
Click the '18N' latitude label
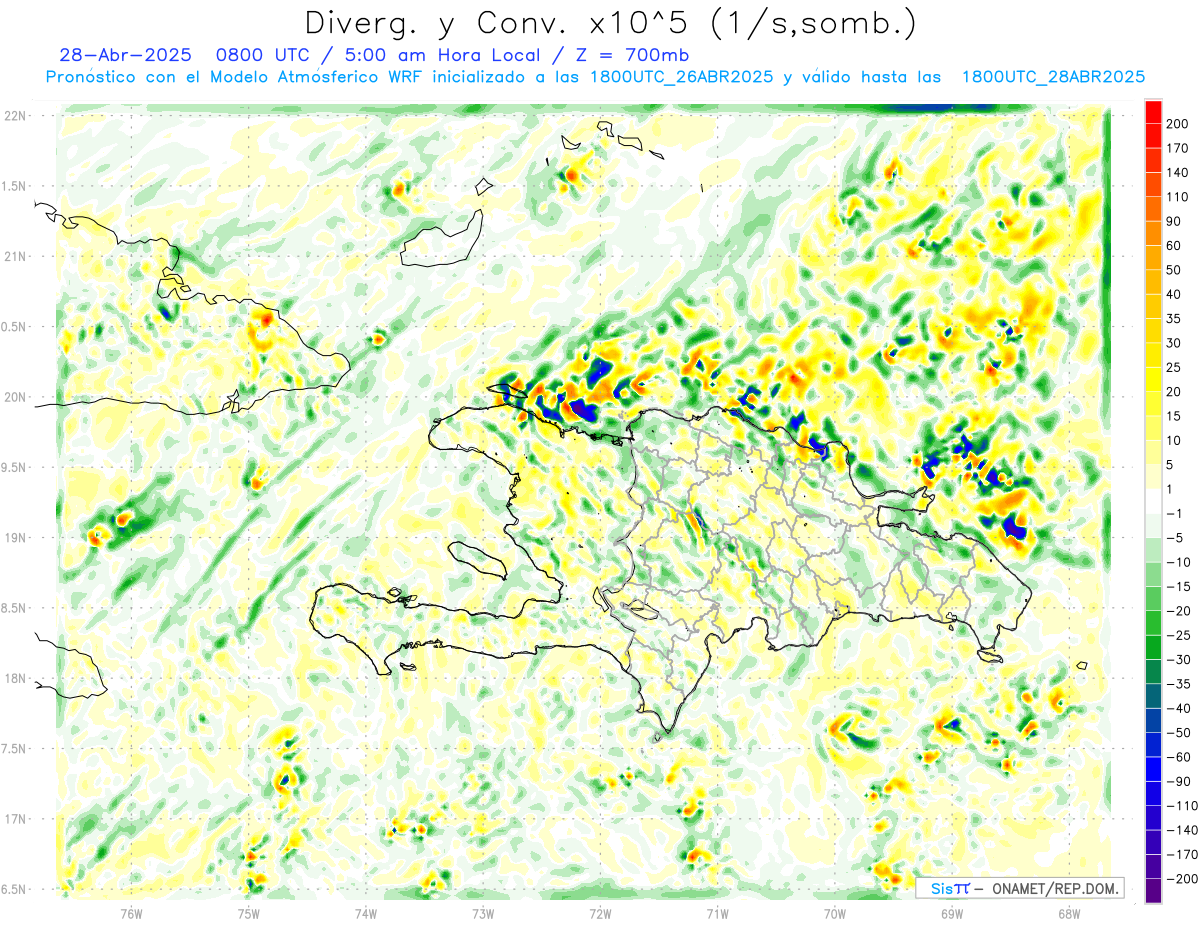(14, 678)
